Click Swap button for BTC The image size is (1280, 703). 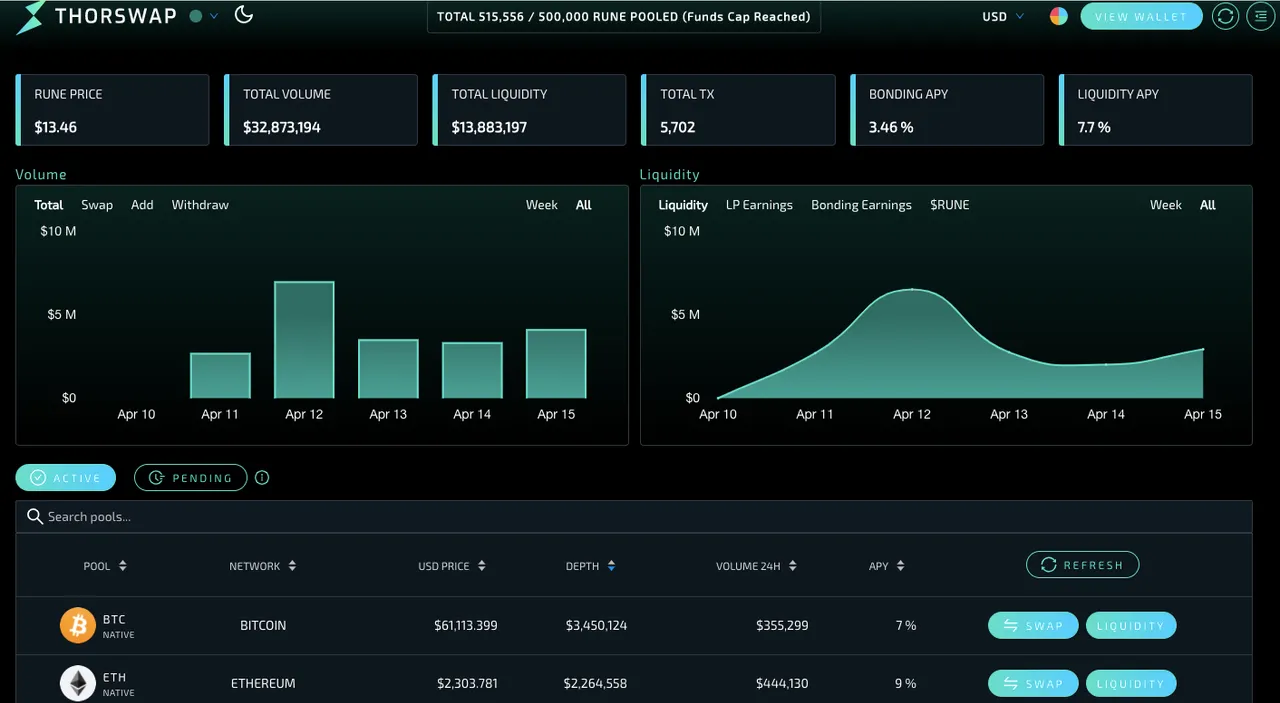pyautogui.click(x=1033, y=626)
